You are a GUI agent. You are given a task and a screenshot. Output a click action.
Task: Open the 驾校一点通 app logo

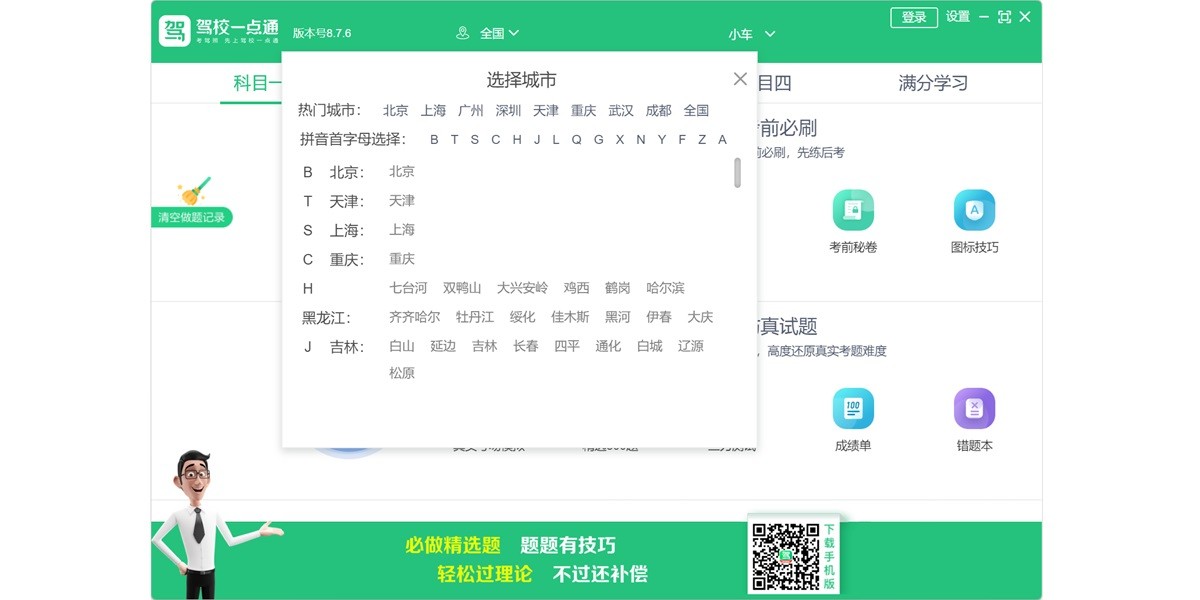click(x=175, y=29)
